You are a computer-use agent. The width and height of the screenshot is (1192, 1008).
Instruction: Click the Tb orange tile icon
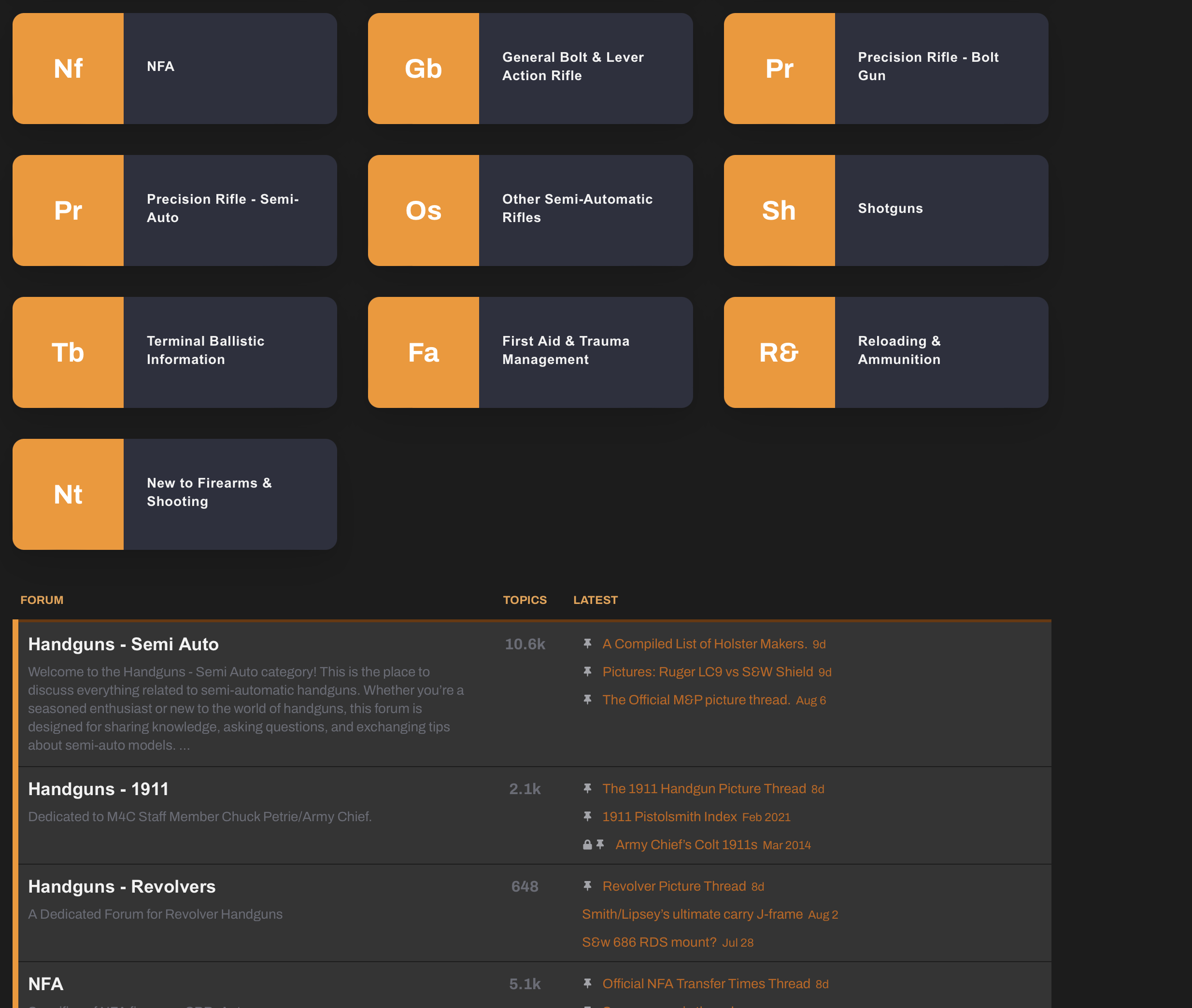(68, 352)
